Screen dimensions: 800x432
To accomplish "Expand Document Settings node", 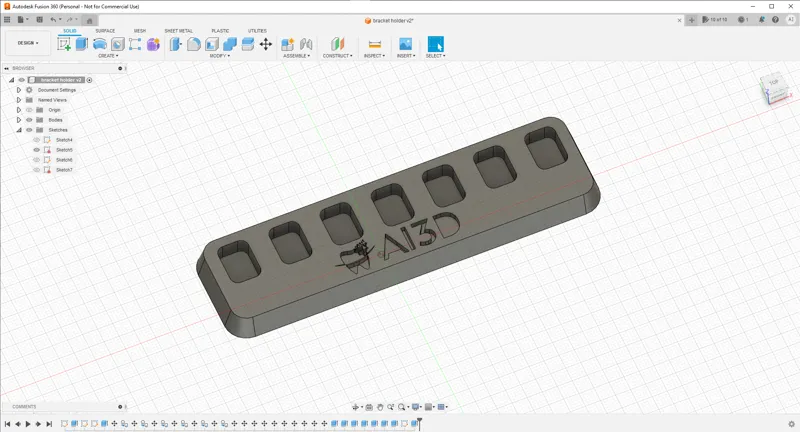I will coord(19,90).
